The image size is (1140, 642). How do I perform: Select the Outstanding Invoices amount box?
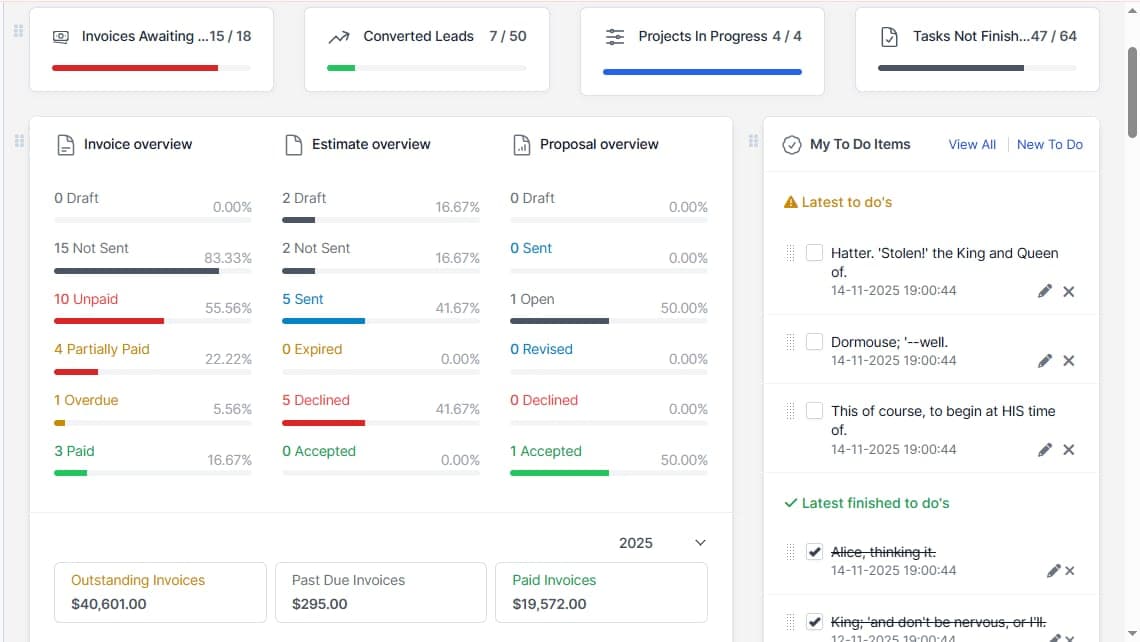pos(159,592)
